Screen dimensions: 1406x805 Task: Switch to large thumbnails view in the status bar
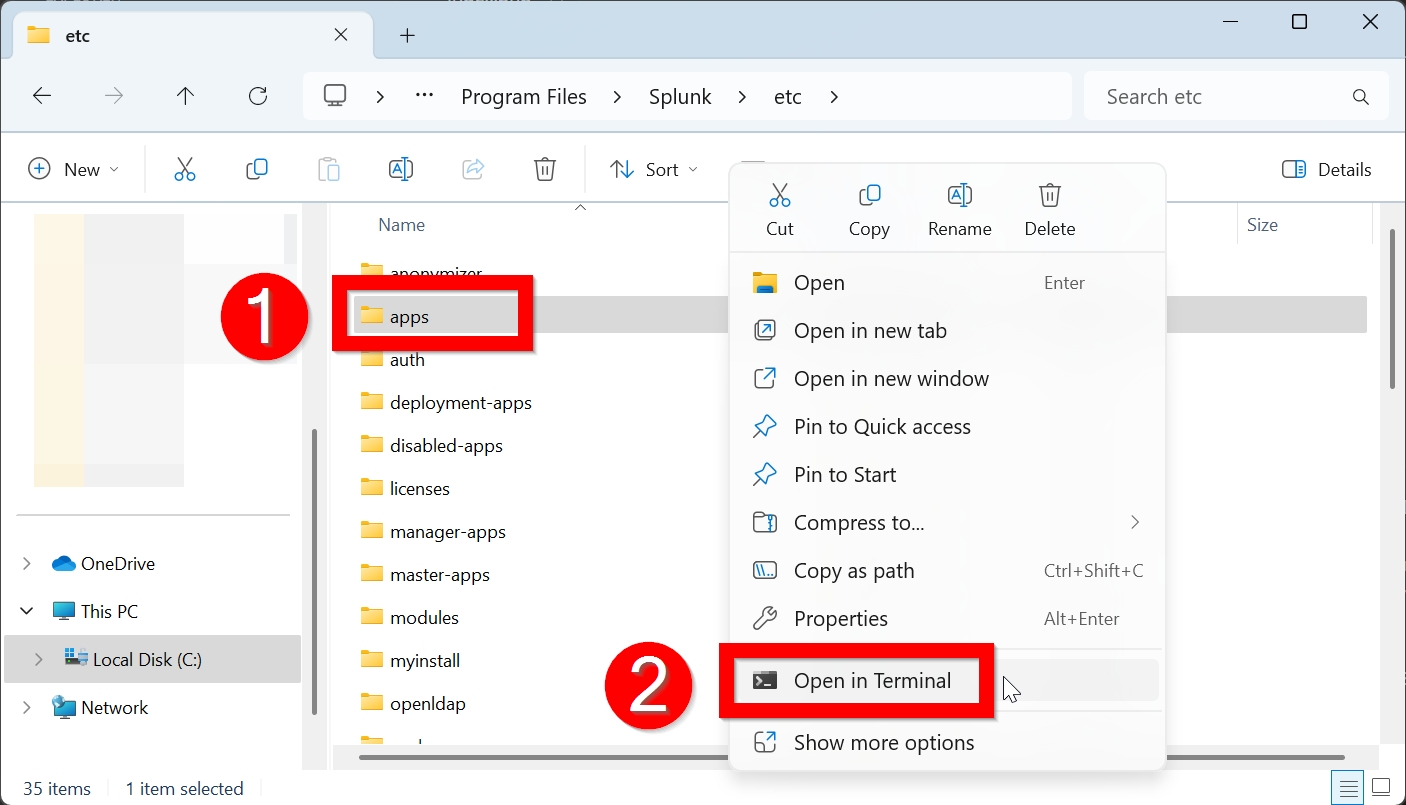pos(1381,788)
